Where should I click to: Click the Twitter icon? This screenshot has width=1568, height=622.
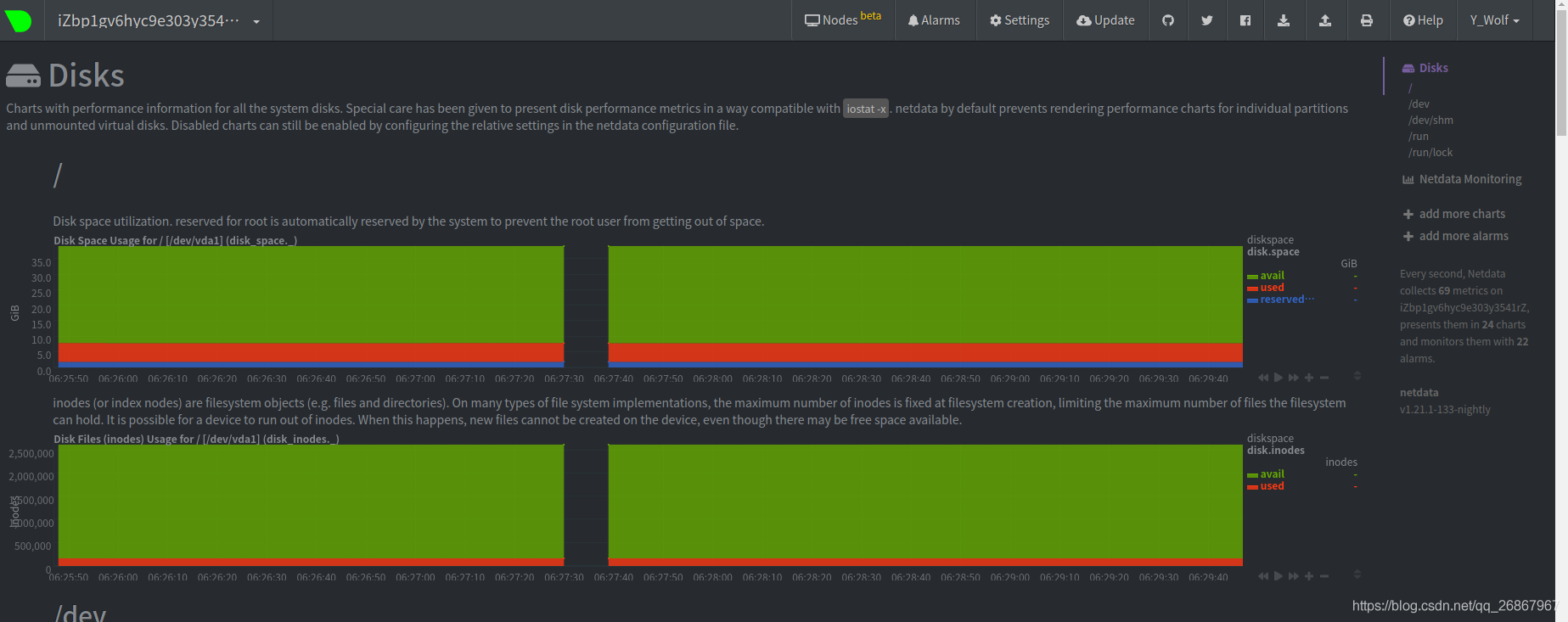(1206, 20)
